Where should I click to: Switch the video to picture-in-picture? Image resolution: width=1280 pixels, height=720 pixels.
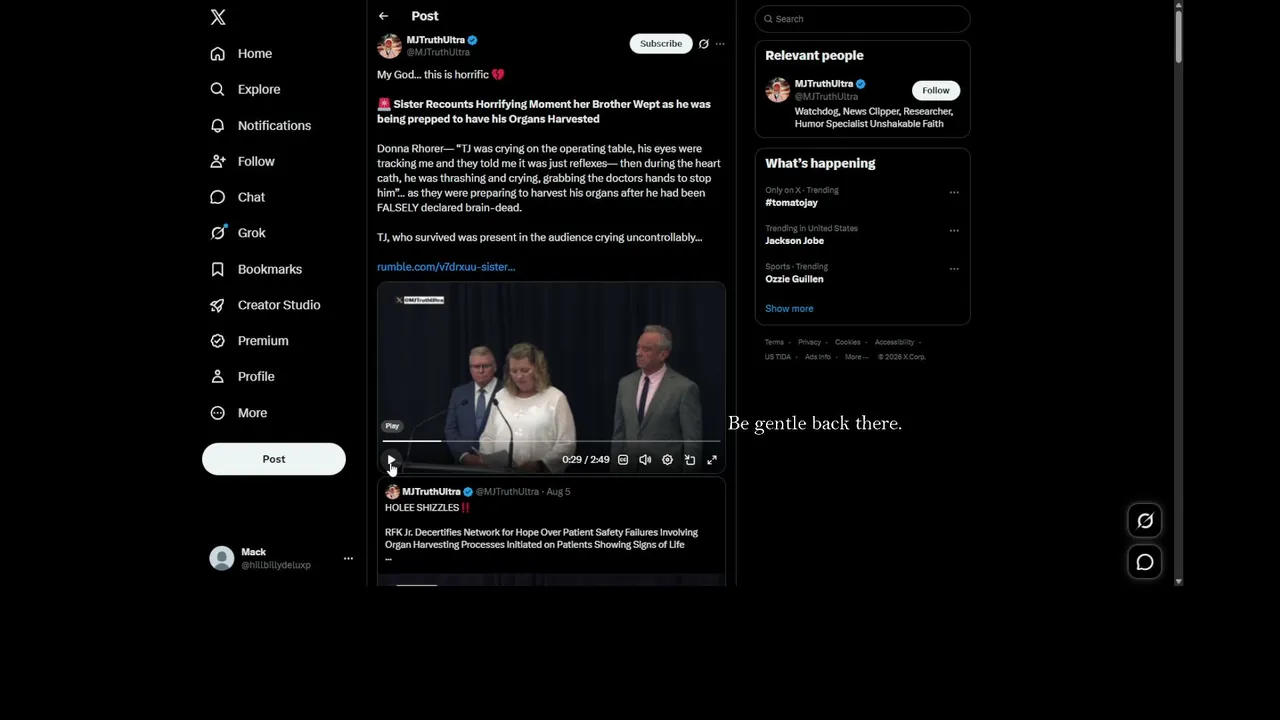(690, 460)
